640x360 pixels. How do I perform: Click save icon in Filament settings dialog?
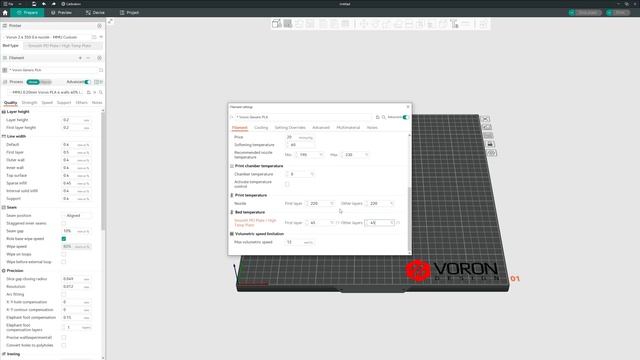(378, 117)
